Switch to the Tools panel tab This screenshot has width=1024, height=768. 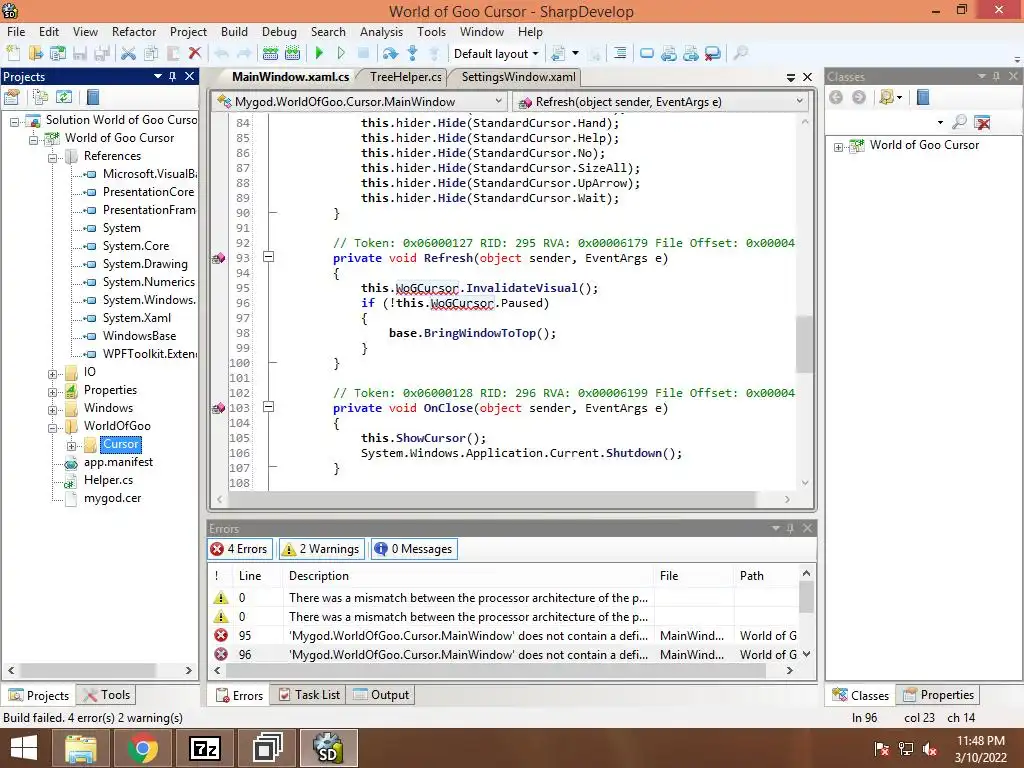[106, 695]
